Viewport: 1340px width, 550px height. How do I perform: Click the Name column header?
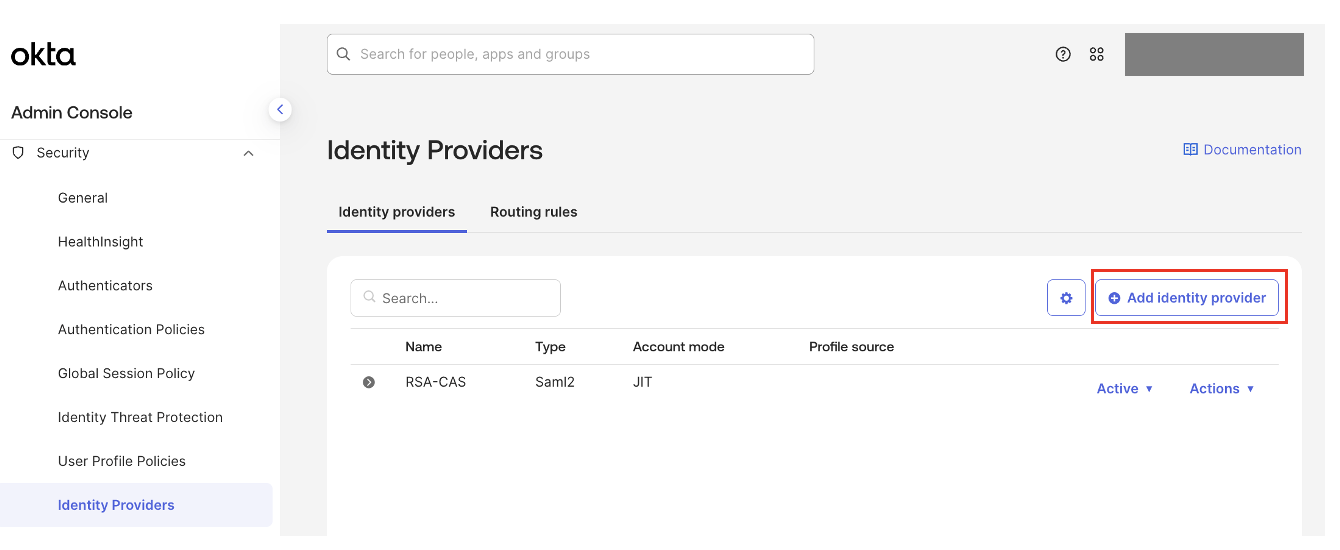click(x=423, y=347)
